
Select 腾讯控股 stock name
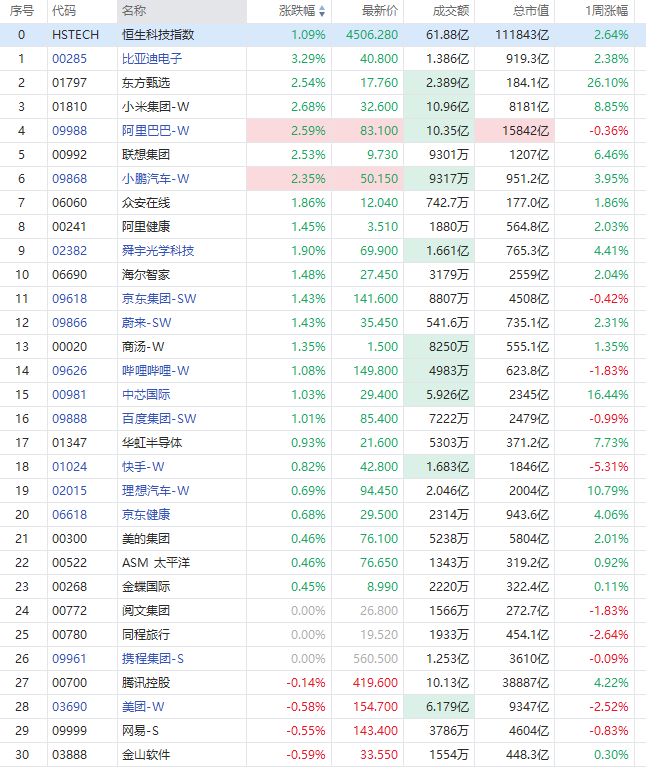[146, 682]
